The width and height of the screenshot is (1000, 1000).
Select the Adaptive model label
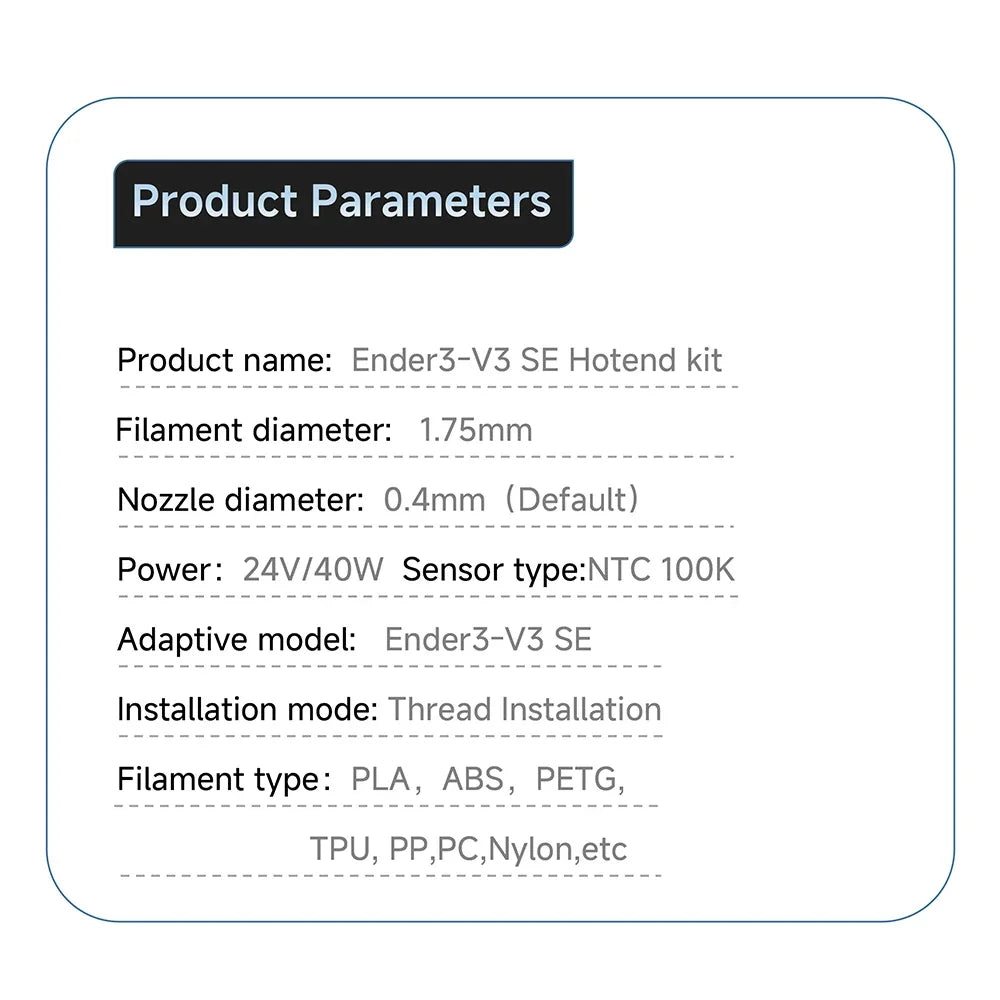coord(237,640)
